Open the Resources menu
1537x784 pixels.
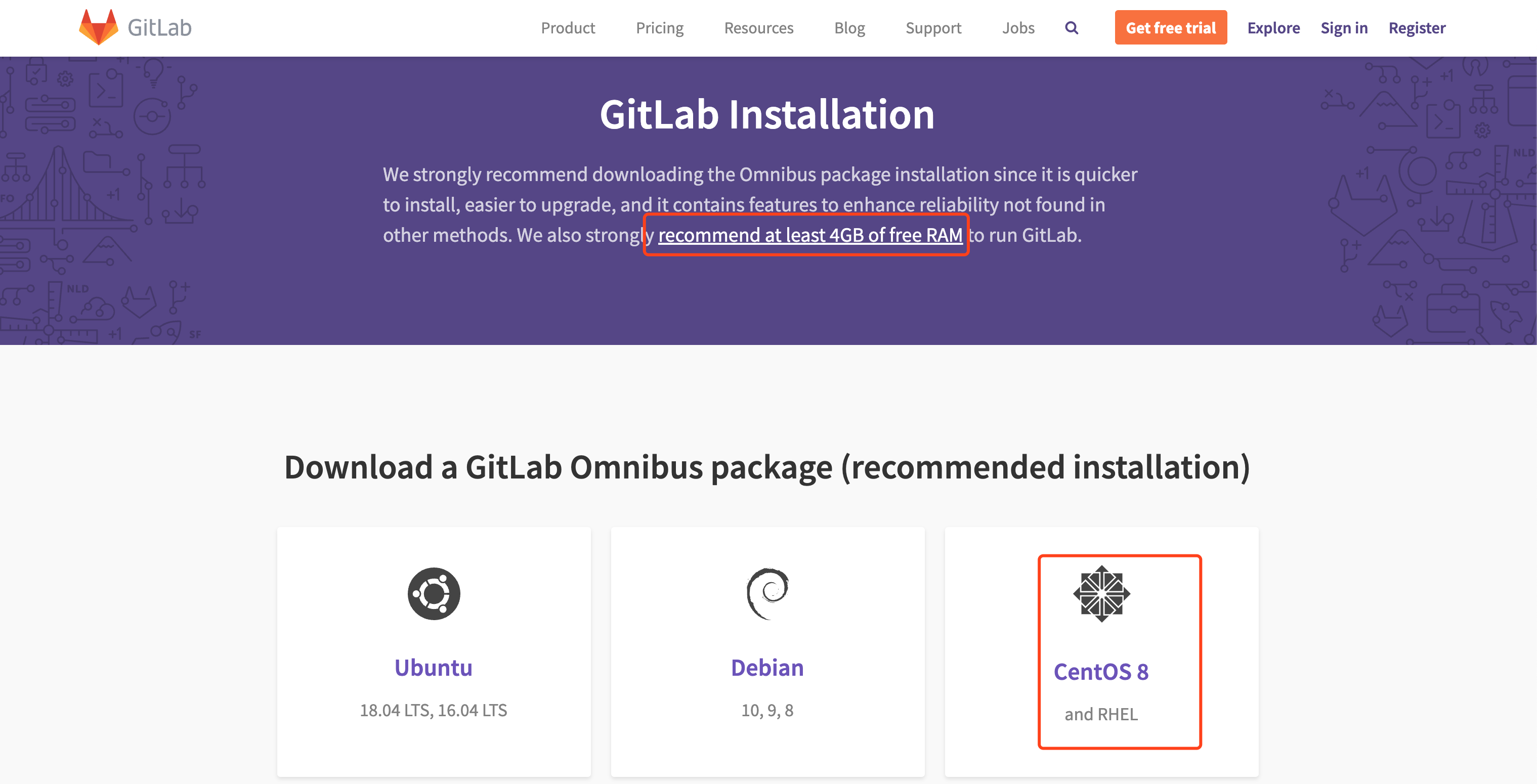[x=758, y=27]
